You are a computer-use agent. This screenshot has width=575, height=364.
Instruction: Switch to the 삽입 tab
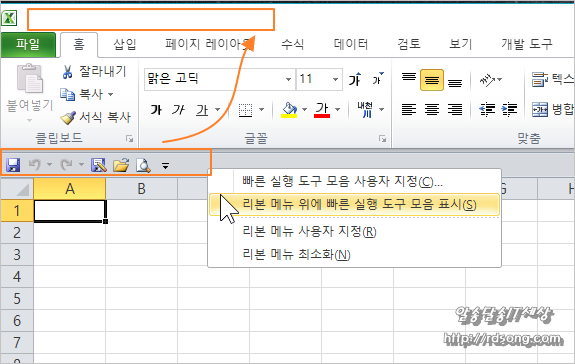point(125,44)
